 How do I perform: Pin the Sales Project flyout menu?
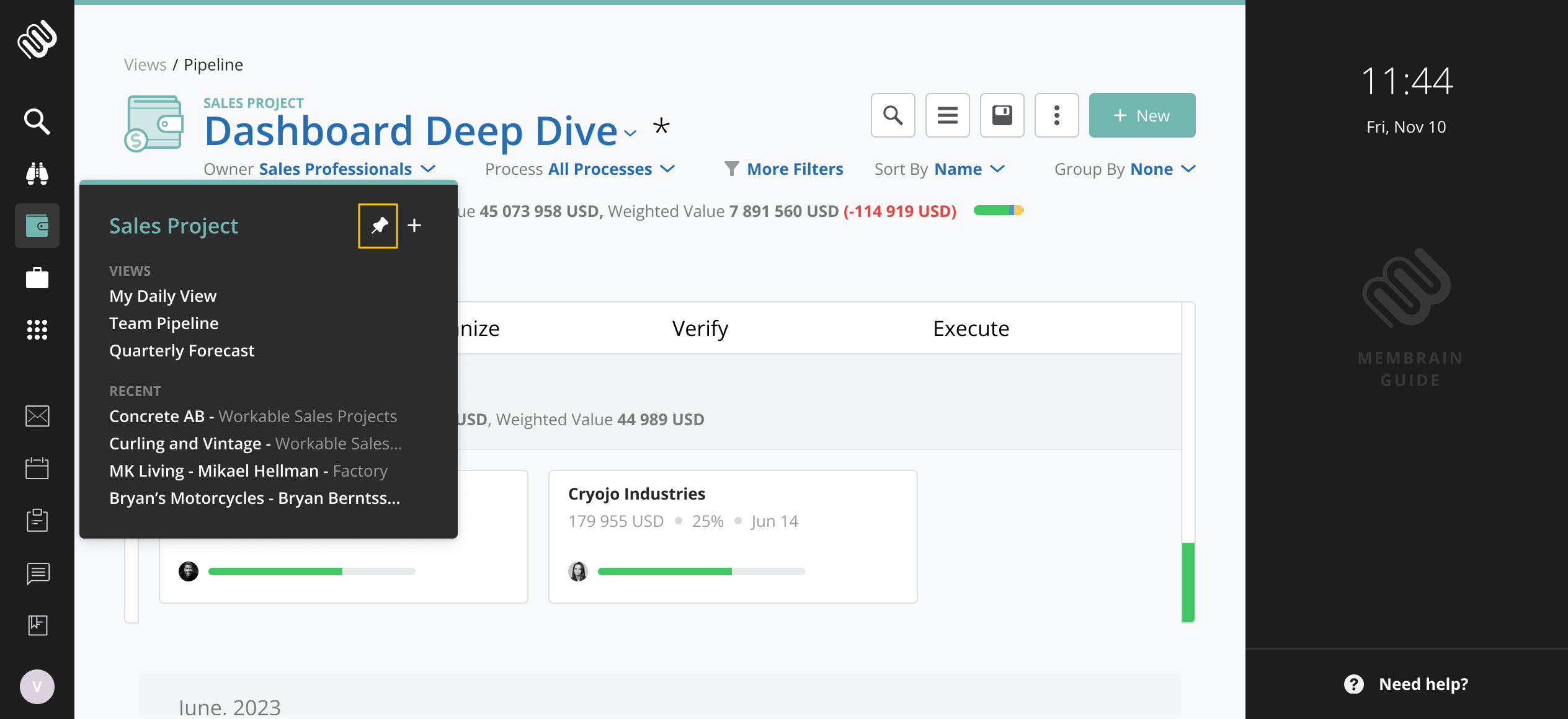[378, 226]
